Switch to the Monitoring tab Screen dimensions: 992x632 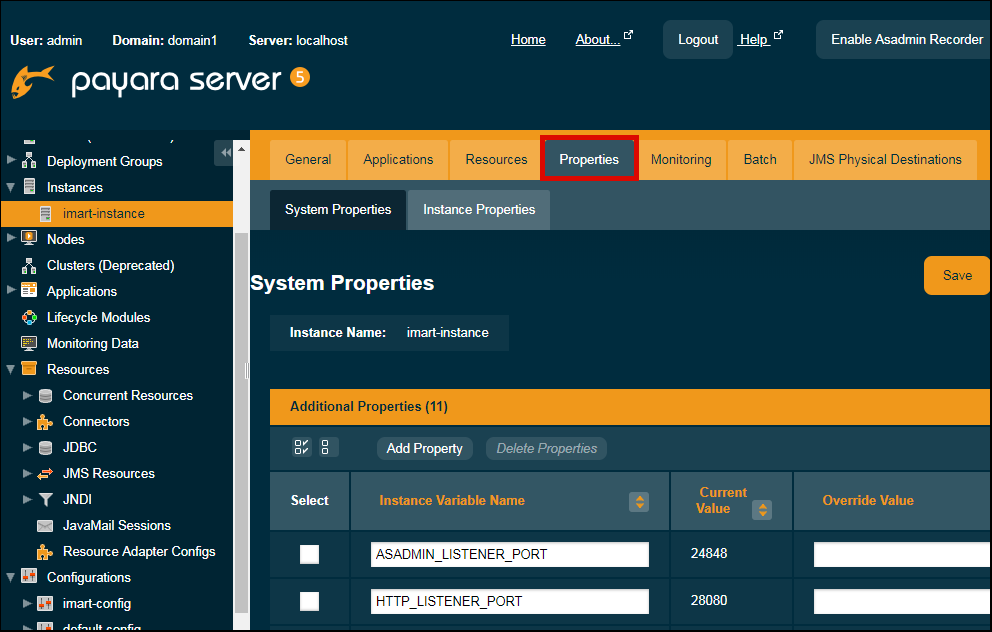coord(681,159)
